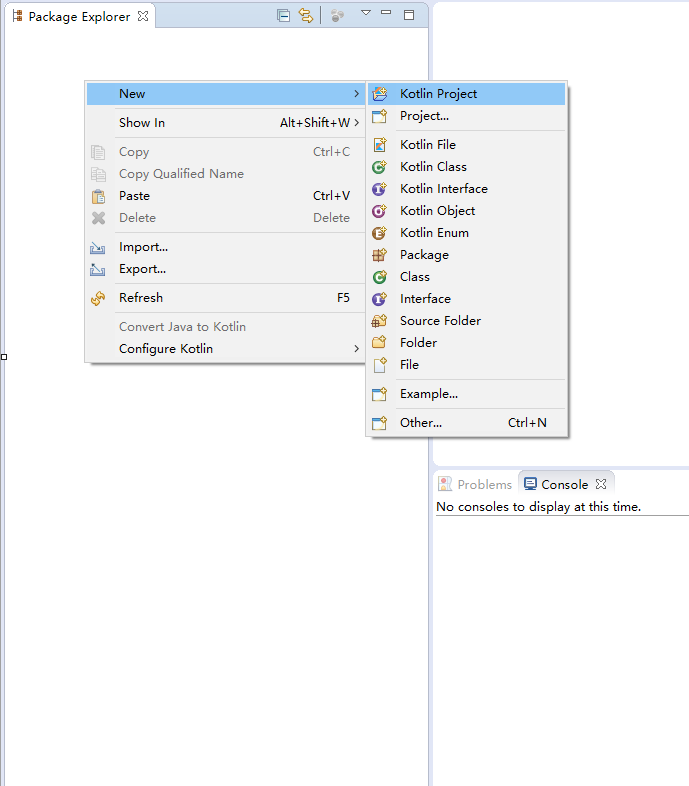Choose Kotlin Interface menu text
The image size is (689, 786).
click(444, 188)
